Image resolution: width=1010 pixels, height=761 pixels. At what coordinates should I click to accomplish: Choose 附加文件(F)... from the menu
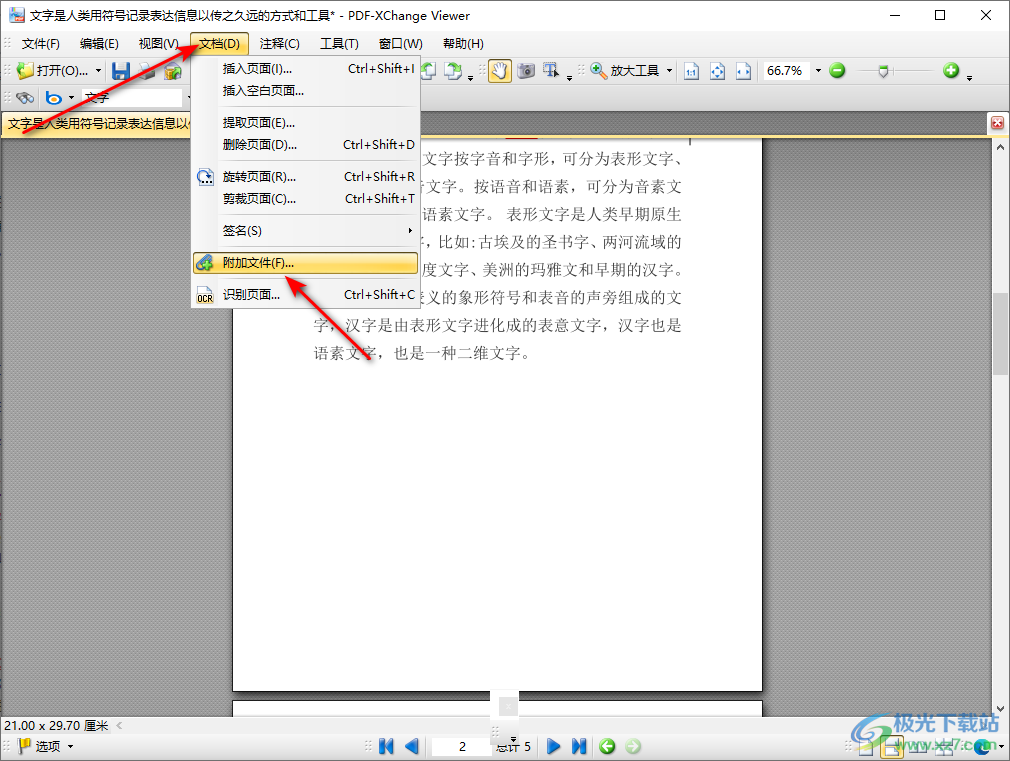306,263
